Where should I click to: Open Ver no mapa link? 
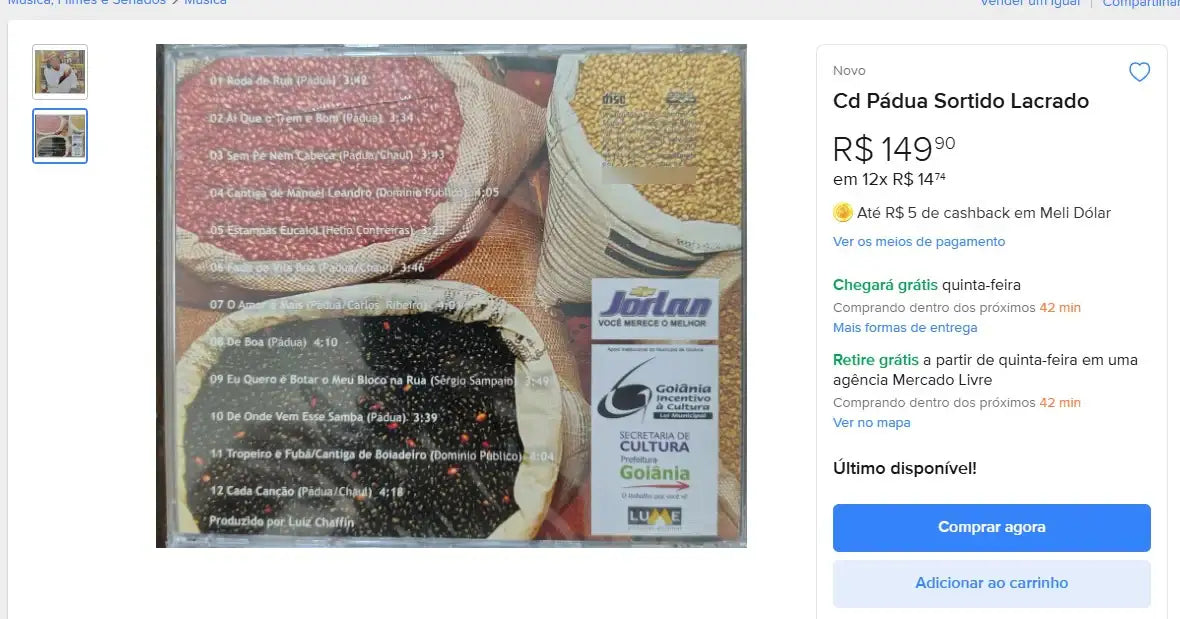pyautogui.click(x=871, y=423)
